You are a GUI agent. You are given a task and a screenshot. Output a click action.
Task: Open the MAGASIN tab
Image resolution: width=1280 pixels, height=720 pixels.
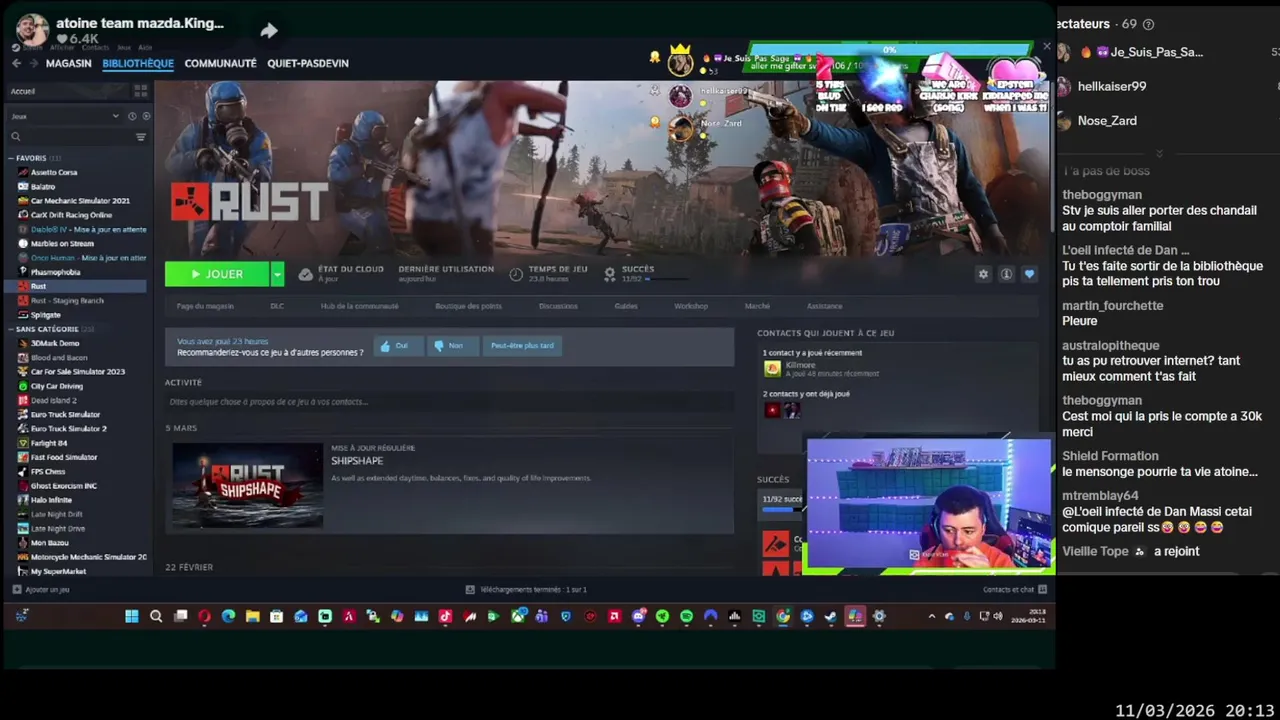(x=68, y=63)
